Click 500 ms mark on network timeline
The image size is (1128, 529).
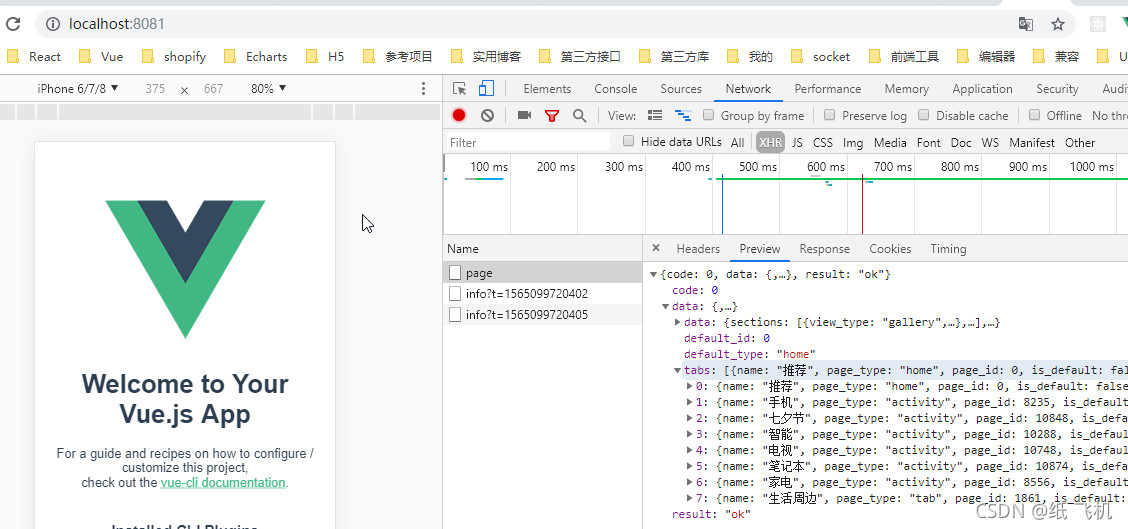coord(758,166)
